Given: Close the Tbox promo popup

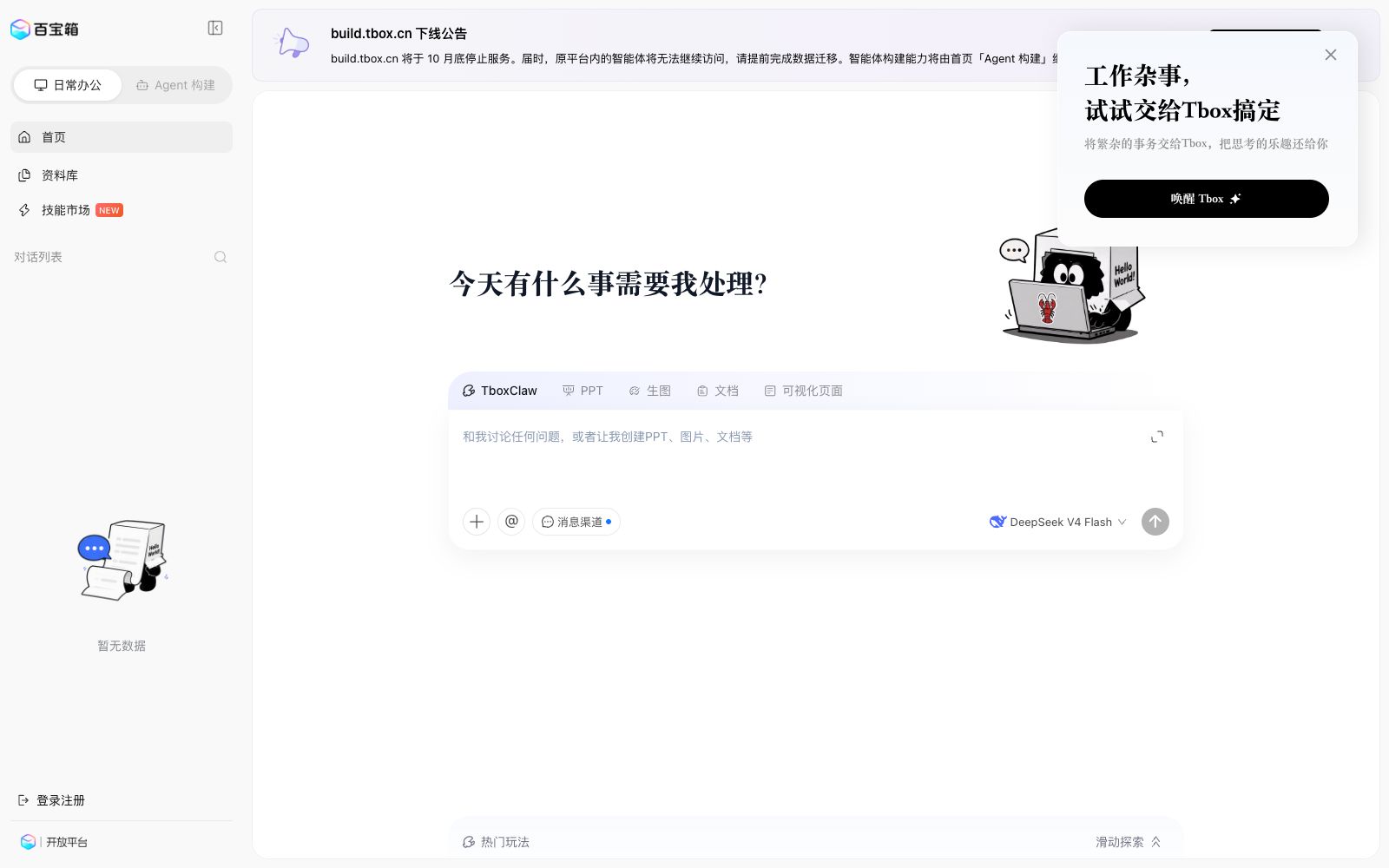Looking at the screenshot, I should pos(1331,55).
